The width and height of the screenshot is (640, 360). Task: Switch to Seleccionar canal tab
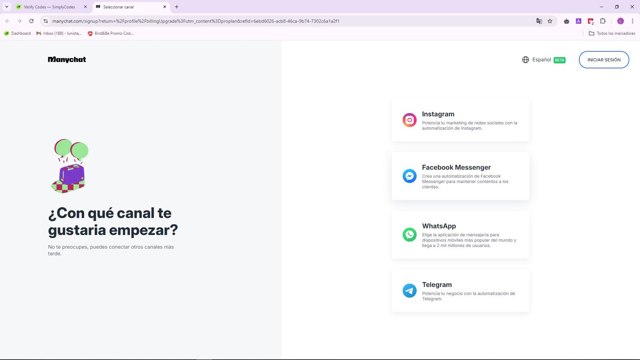(x=131, y=7)
